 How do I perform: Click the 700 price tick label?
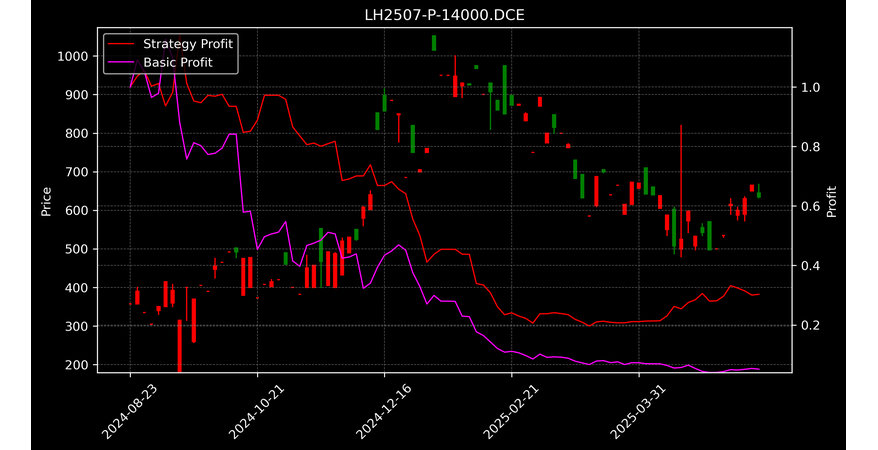[x=77, y=172]
